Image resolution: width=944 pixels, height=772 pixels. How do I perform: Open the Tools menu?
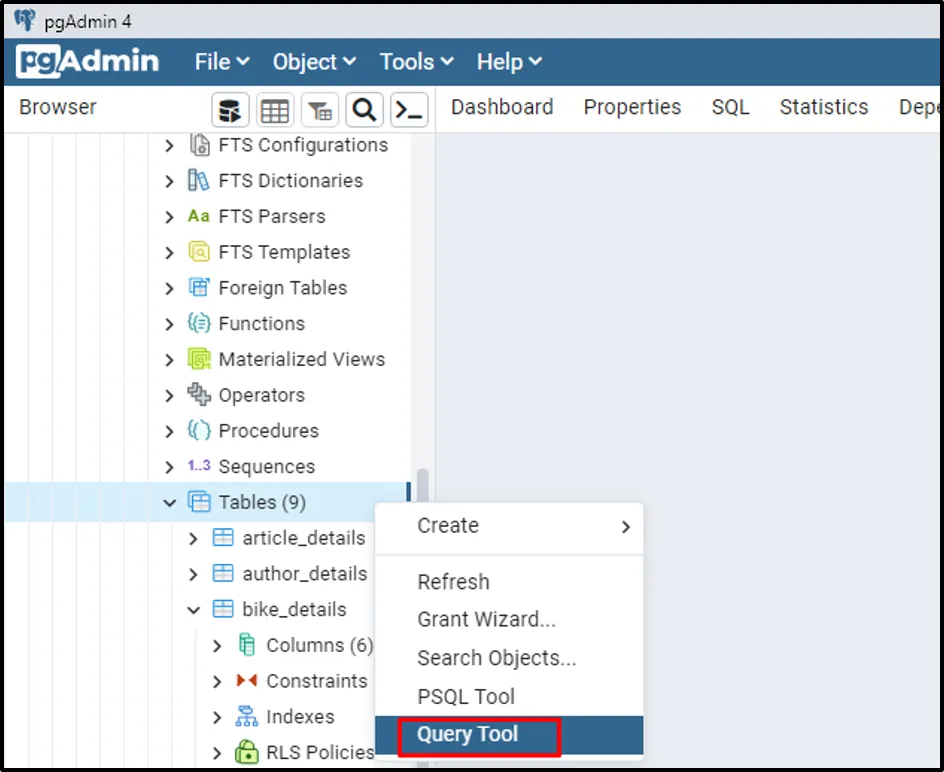(416, 62)
